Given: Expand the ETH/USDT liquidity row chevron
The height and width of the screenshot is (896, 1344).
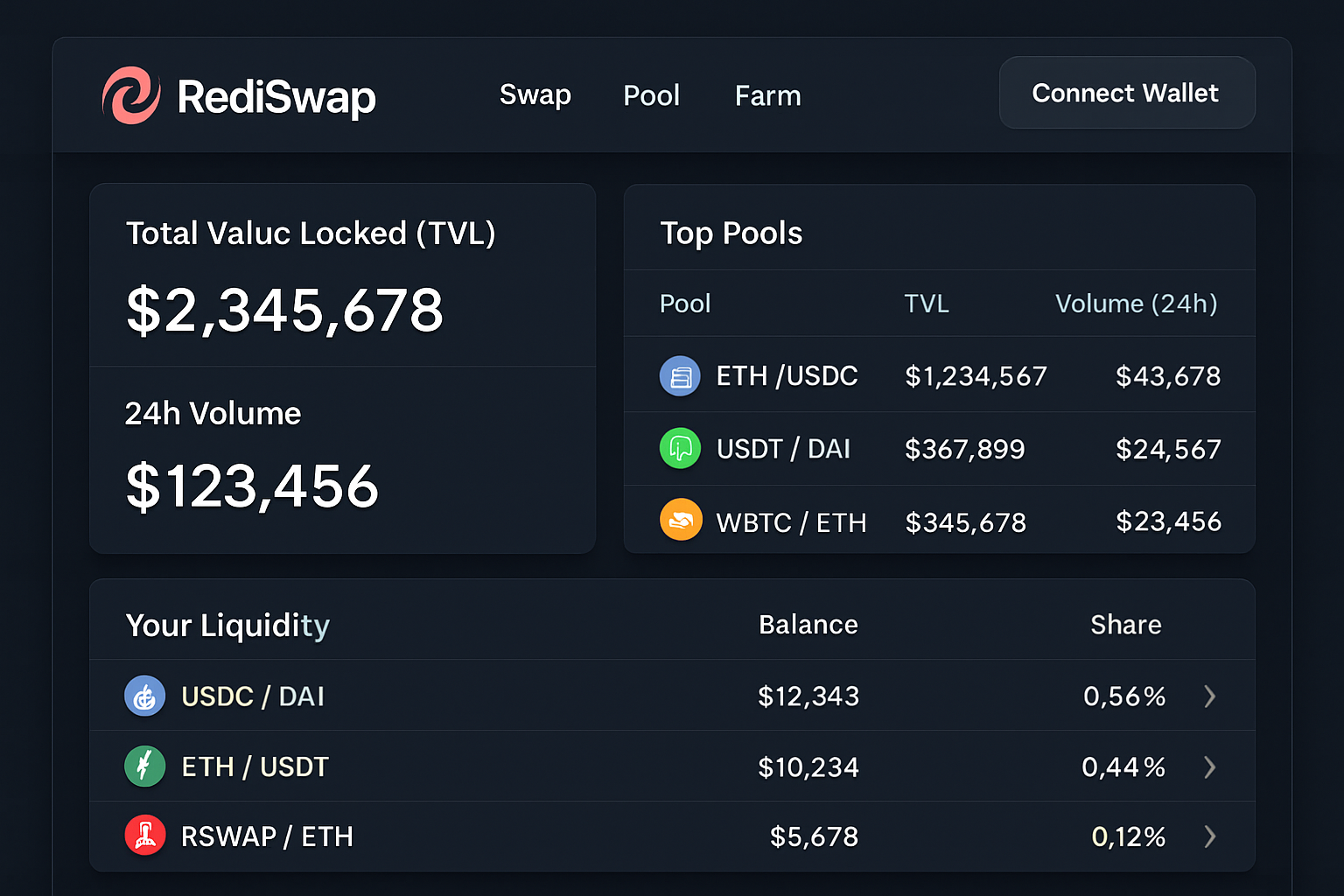Looking at the screenshot, I should coord(1210,766).
